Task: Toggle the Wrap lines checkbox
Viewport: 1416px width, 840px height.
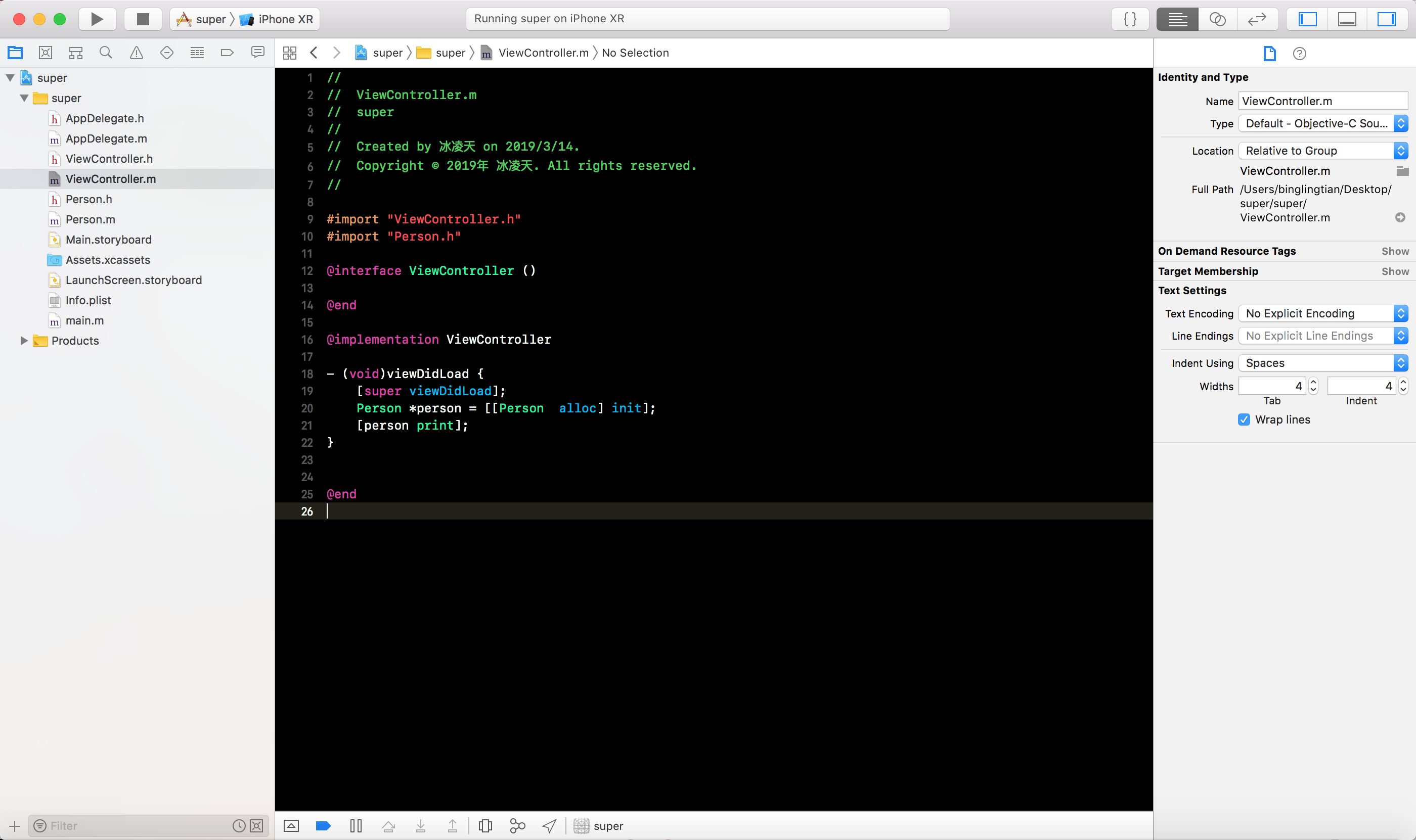Action: pyautogui.click(x=1244, y=419)
